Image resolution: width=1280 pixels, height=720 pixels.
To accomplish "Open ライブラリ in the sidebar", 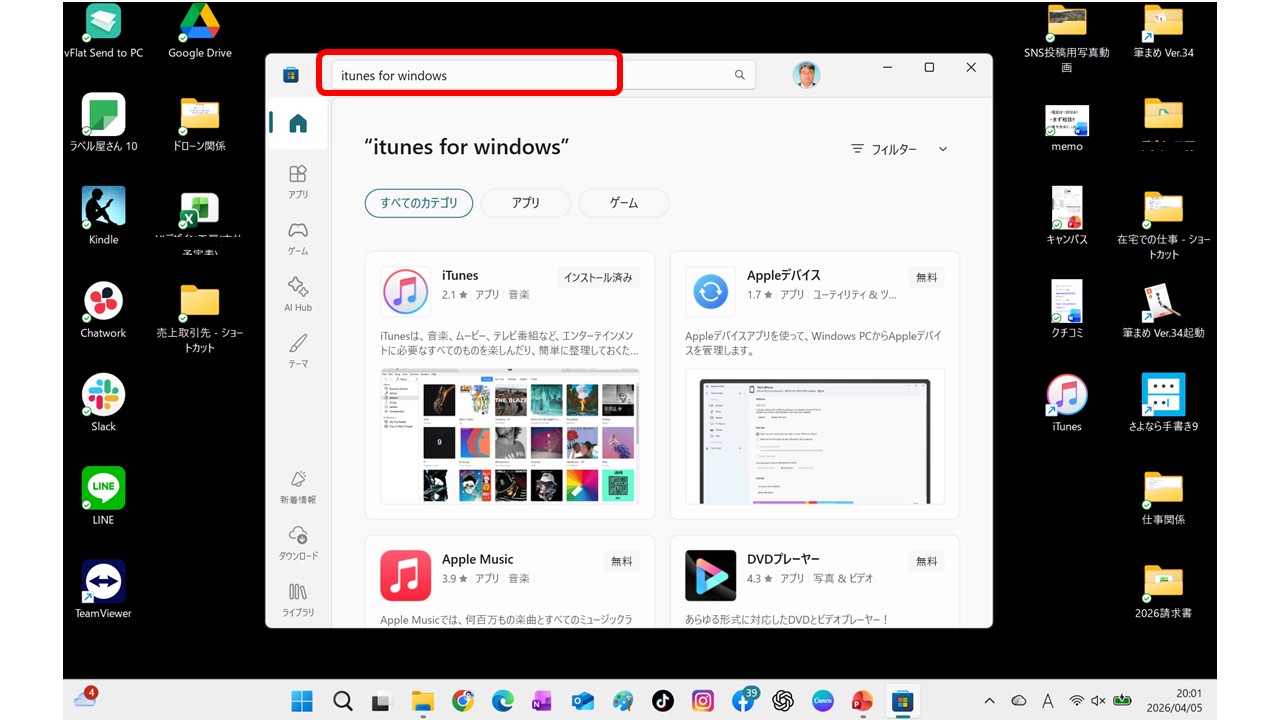I will coord(297,600).
